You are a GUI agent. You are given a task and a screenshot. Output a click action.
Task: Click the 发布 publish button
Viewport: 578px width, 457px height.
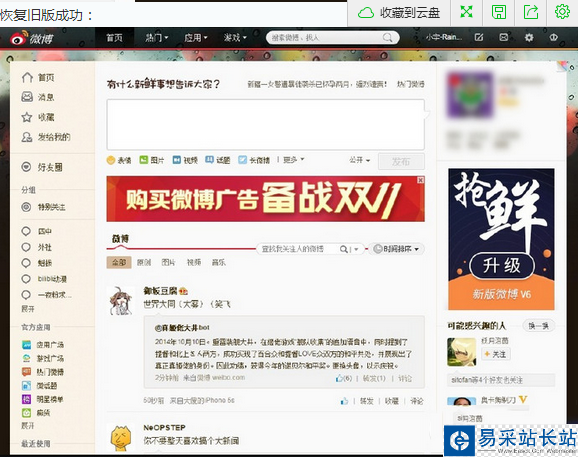pyautogui.click(x=401, y=161)
